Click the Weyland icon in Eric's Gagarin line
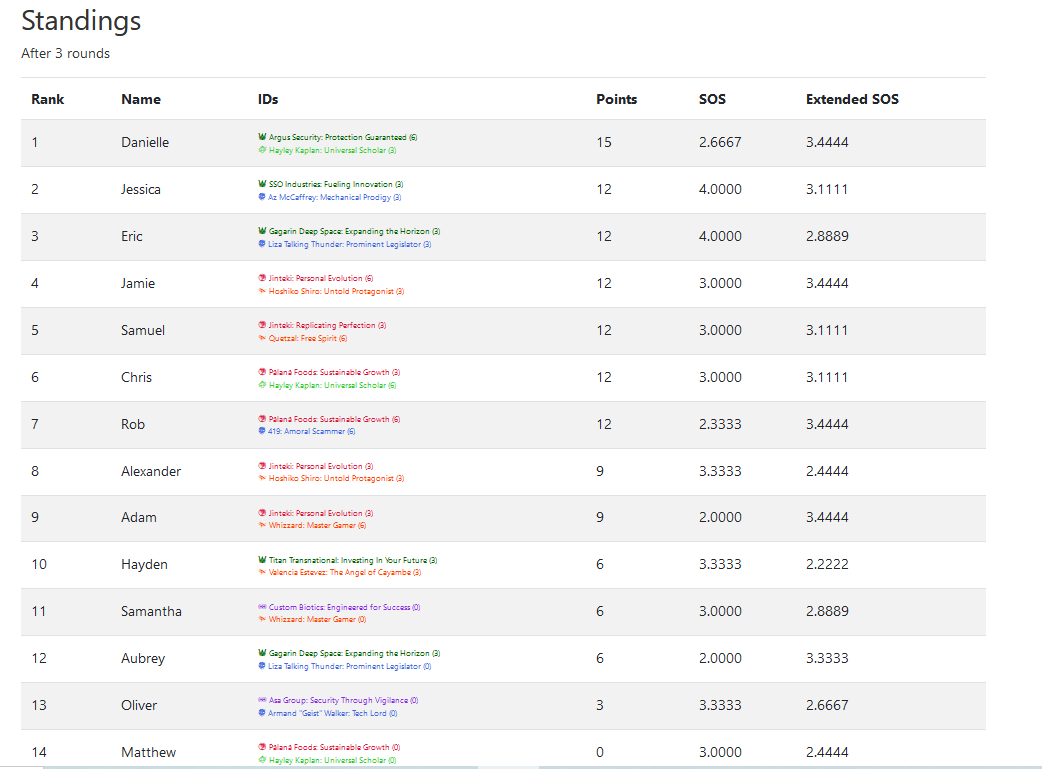Viewport: 1042px width, 769px height. pyautogui.click(x=262, y=231)
